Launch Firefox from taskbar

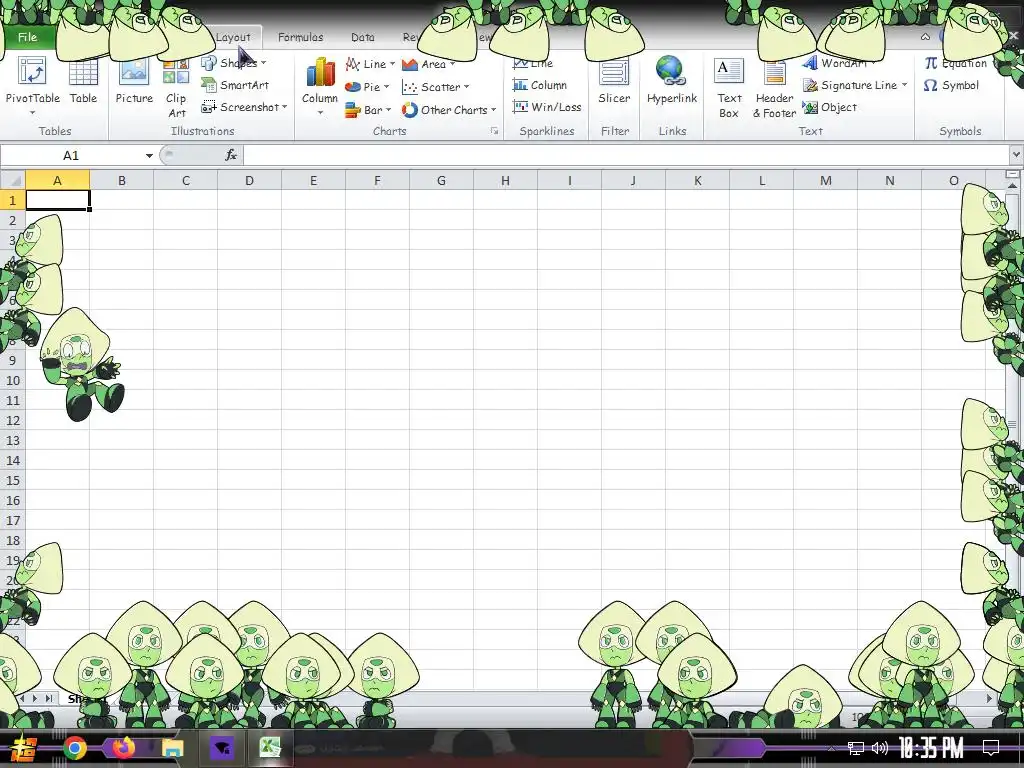tap(123, 748)
